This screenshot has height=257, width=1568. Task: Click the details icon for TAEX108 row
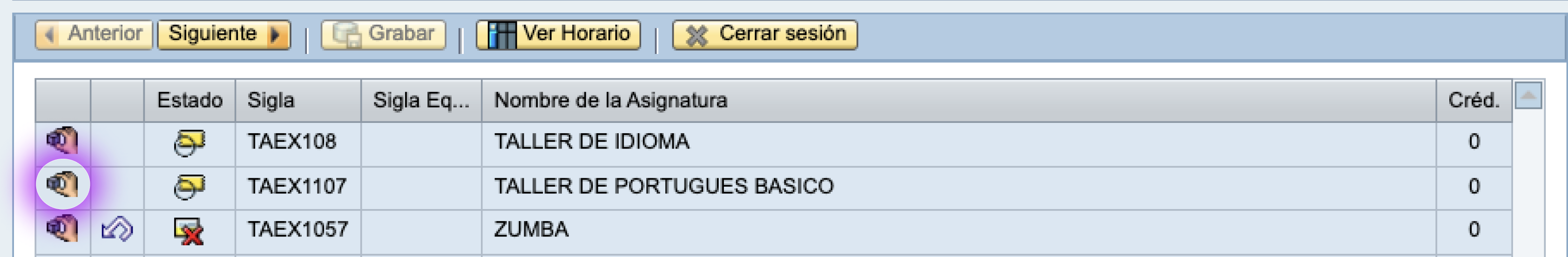(x=63, y=141)
